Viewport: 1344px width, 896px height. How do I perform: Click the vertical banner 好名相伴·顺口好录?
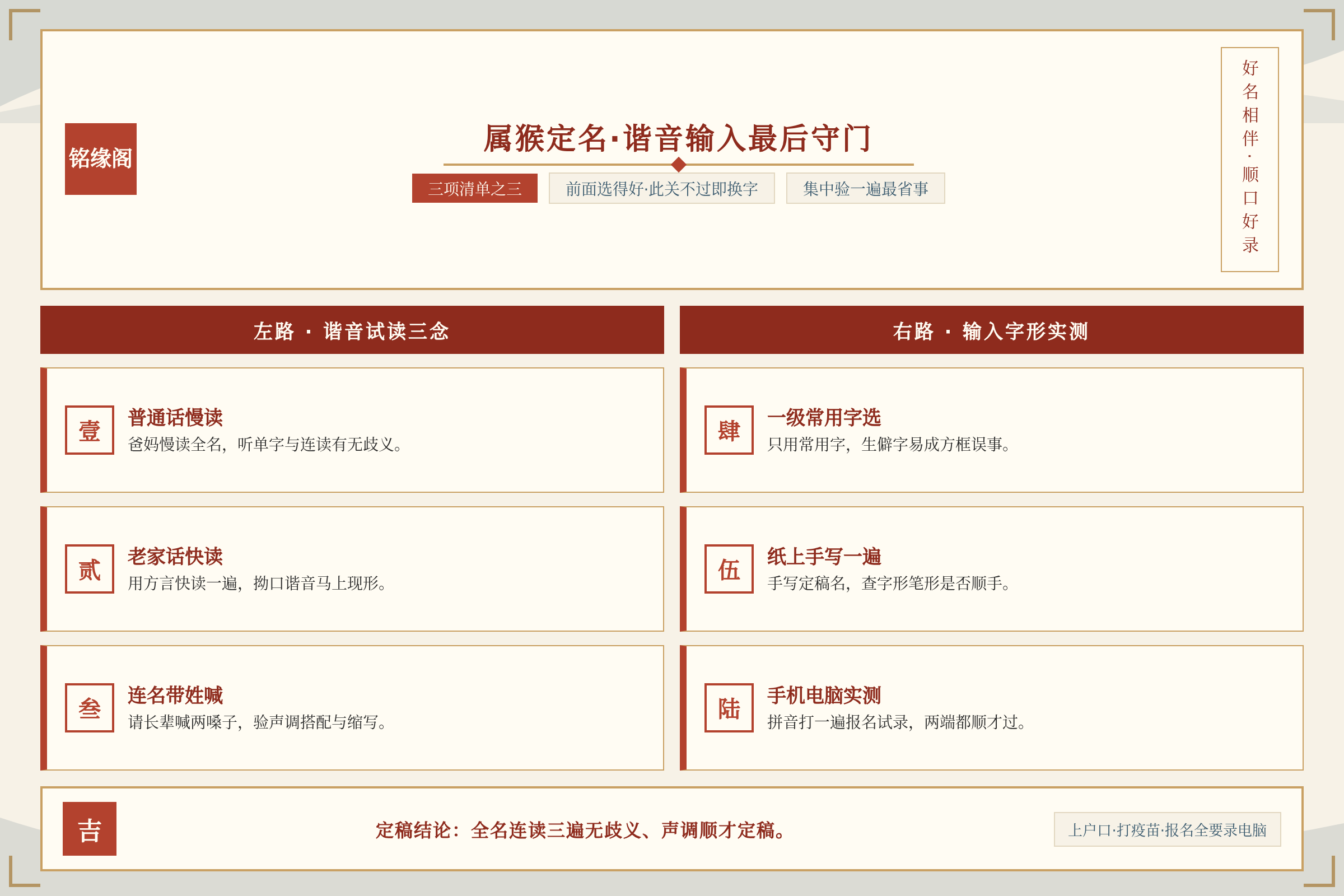[x=1250, y=160]
